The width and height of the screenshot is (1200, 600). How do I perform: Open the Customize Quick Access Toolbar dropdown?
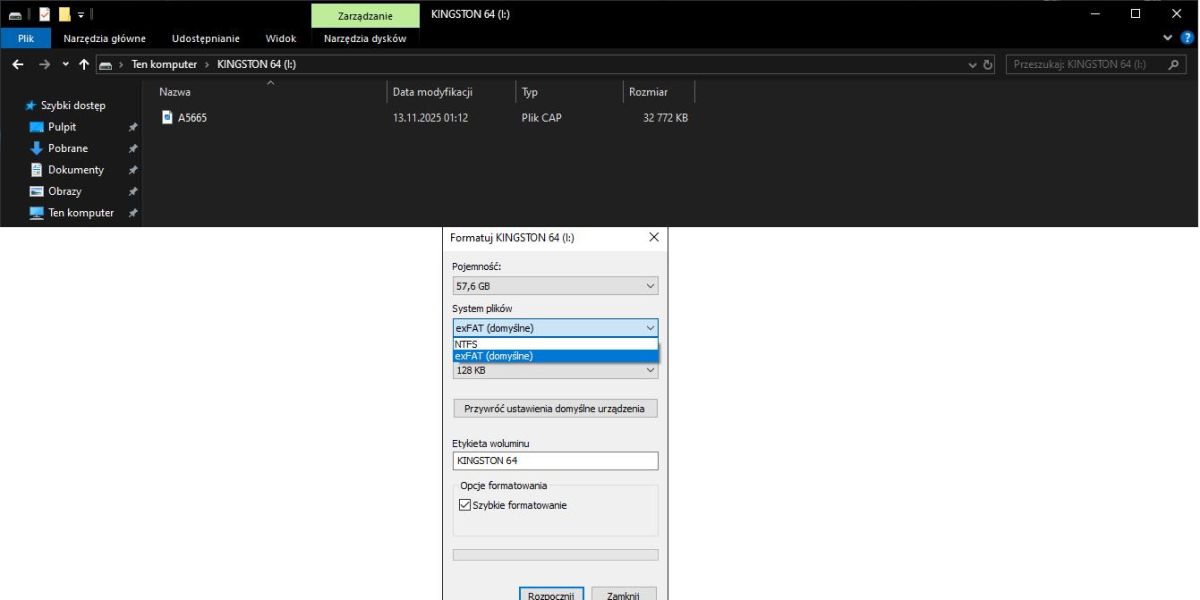(81, 15)
